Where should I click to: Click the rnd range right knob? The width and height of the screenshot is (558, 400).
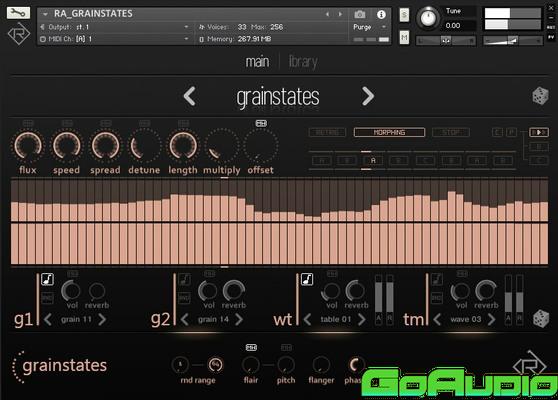tap(215, 364)
